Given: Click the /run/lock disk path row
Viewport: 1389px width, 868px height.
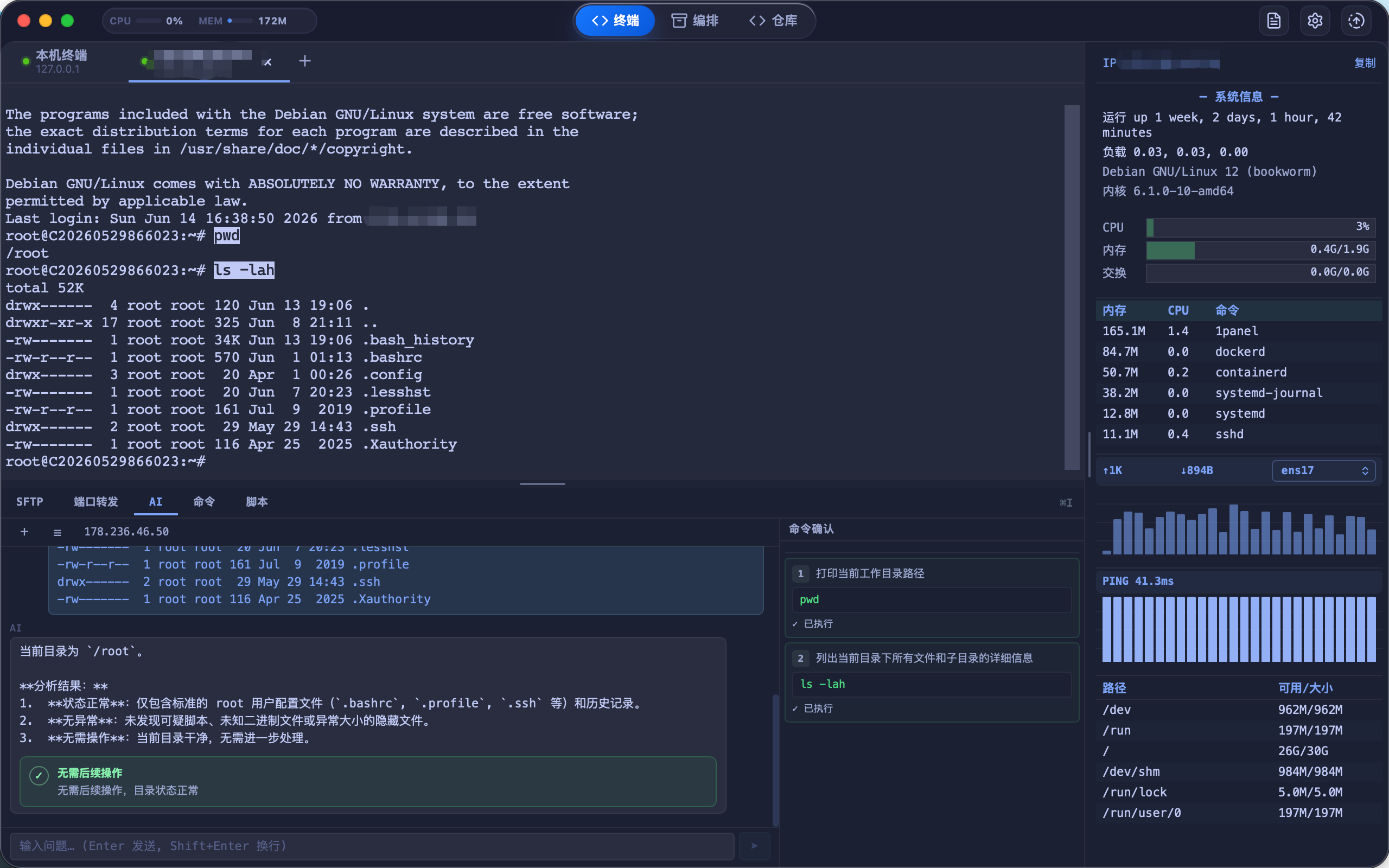Looking at the screenshot, I should pyautogui.click(x=1239, y=792).
